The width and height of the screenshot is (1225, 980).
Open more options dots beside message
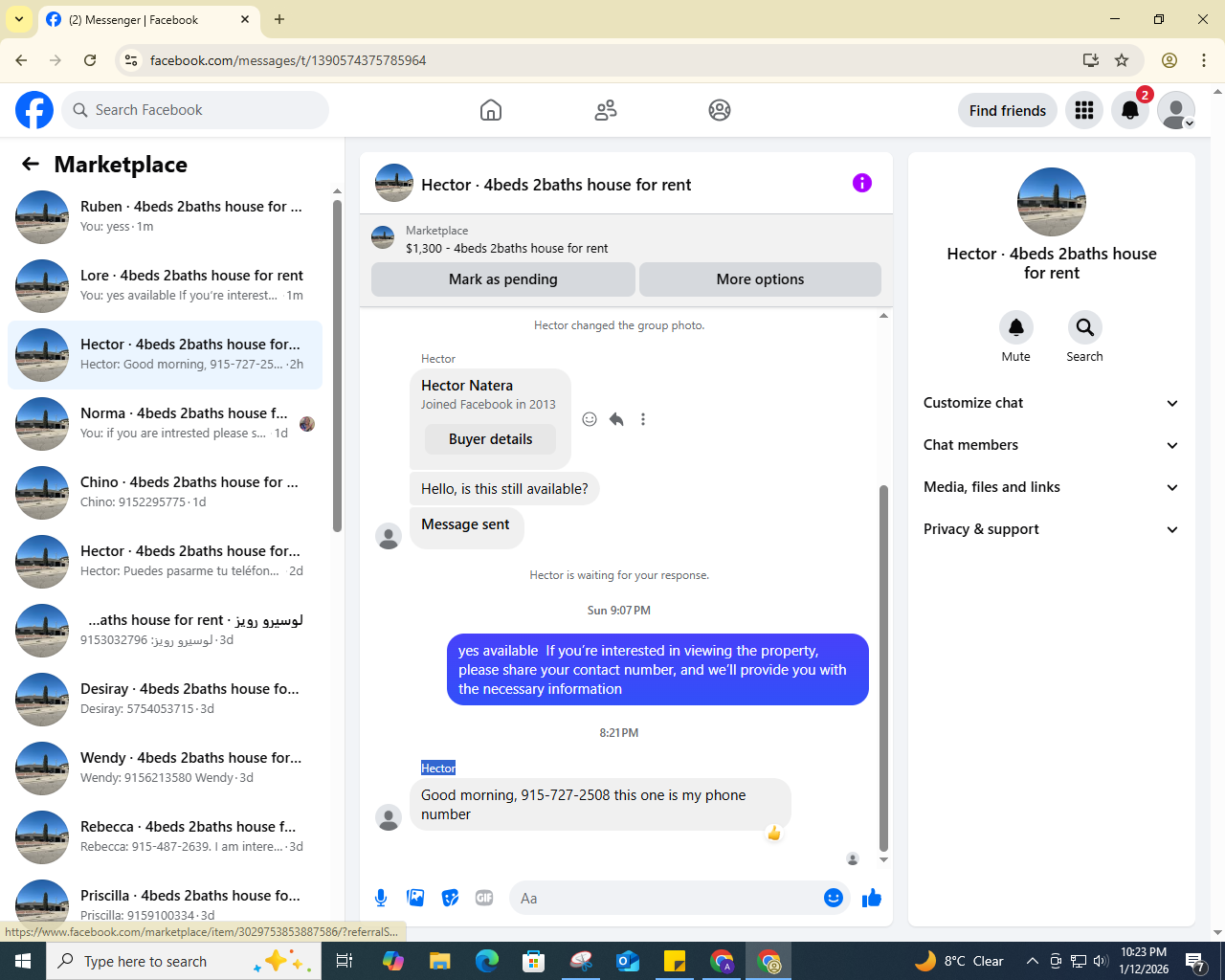[x=643, y=419]
